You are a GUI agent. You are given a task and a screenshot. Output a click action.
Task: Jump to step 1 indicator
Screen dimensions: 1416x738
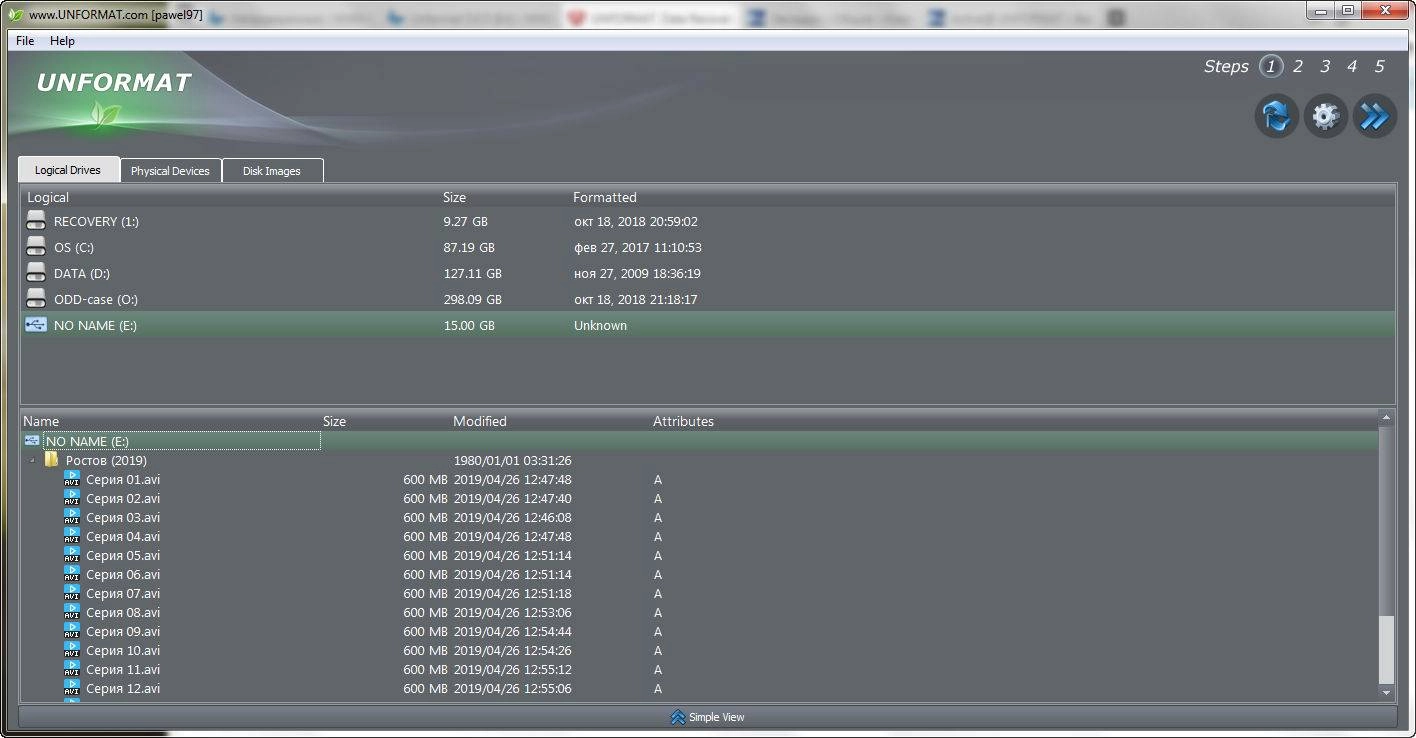pos(1270,67)
